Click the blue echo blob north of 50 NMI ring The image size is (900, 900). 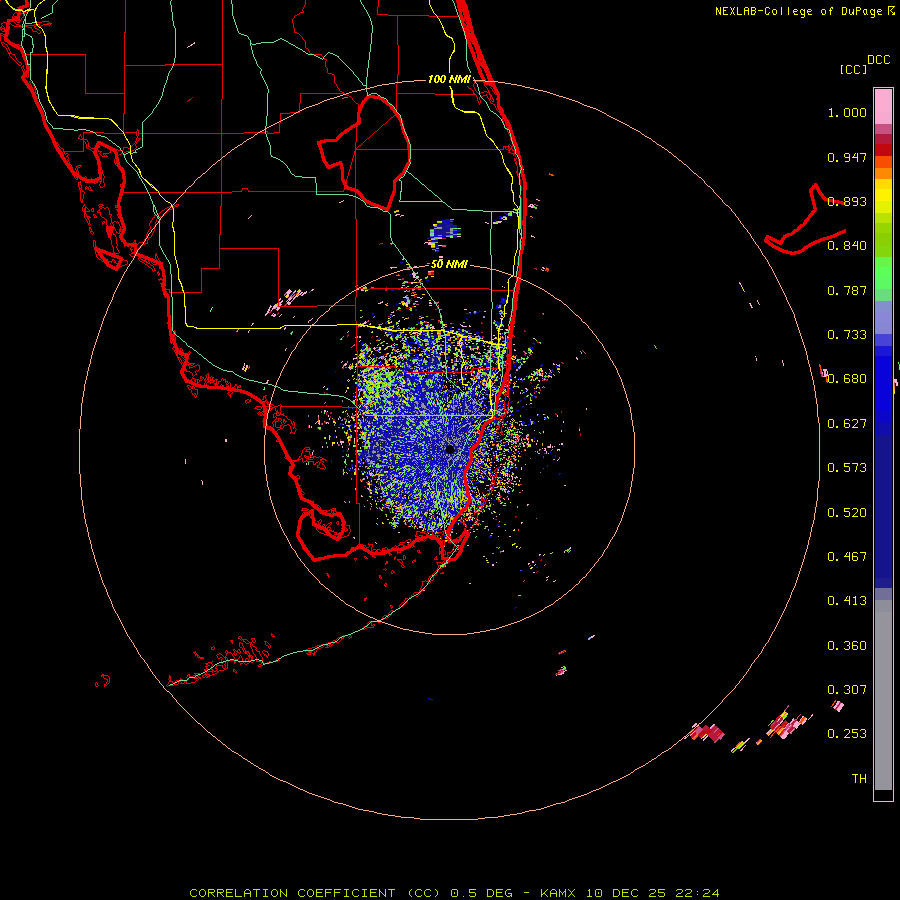445,231
